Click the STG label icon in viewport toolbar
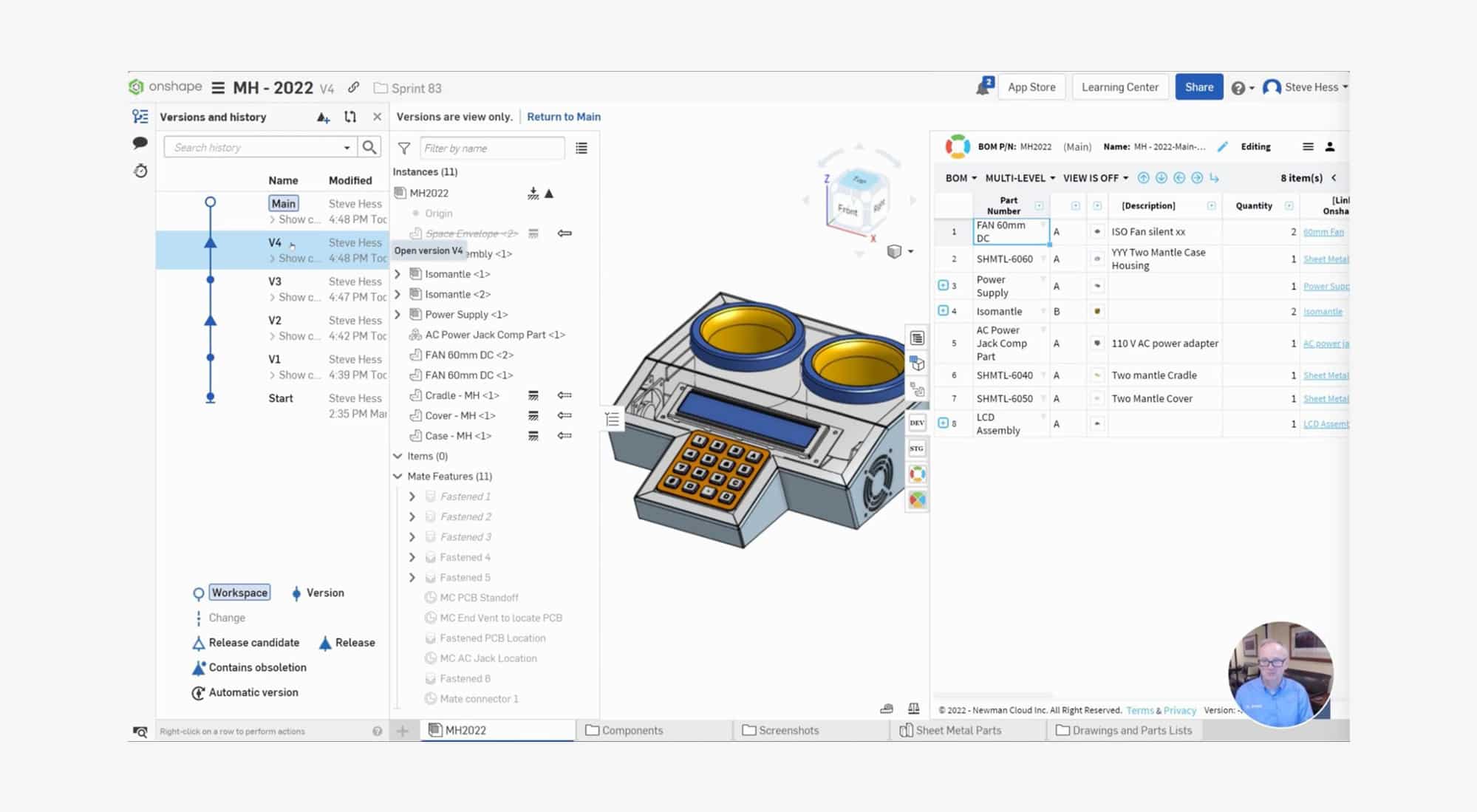This screenshot has height=812, width=1477. point(917,447)
